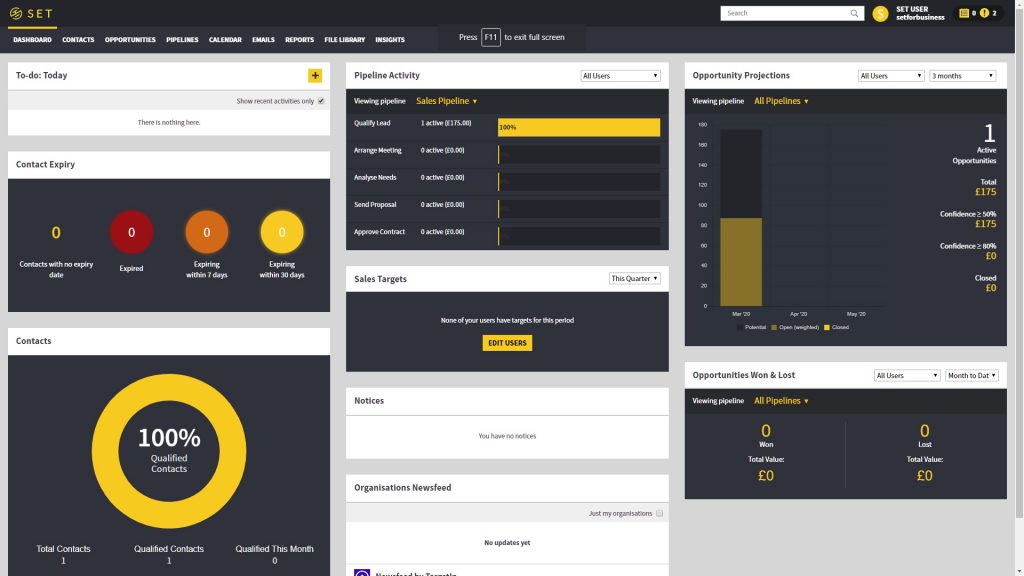
Task: Enable Just my organisations checkbox
Action: click(660, 513)
